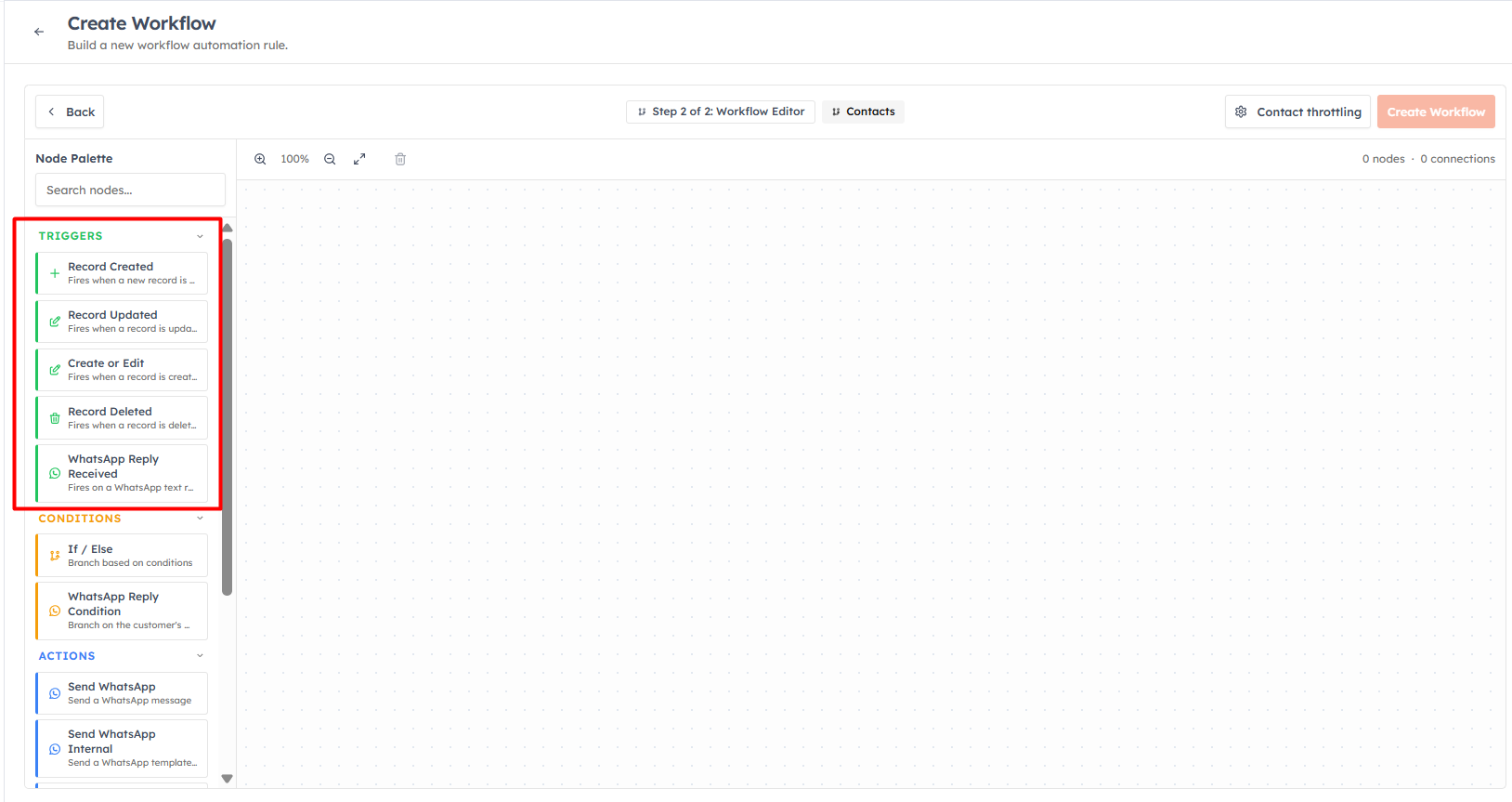Click the zoom in magnifier icon
Viewport: 1512px width, 802px height.
(x=260, y=159)
